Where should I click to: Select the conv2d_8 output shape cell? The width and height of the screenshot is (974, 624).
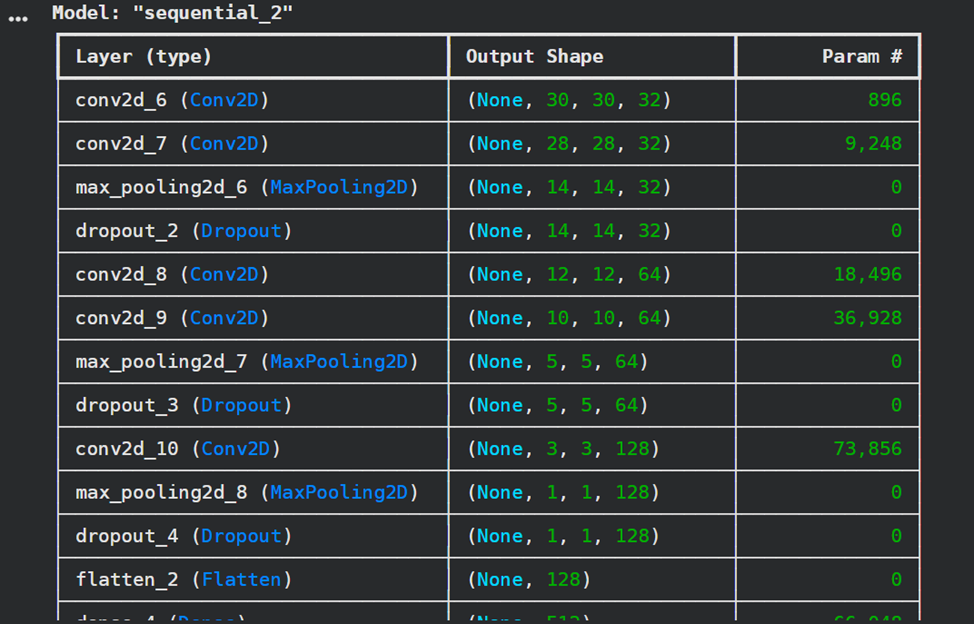pos(568,274)
